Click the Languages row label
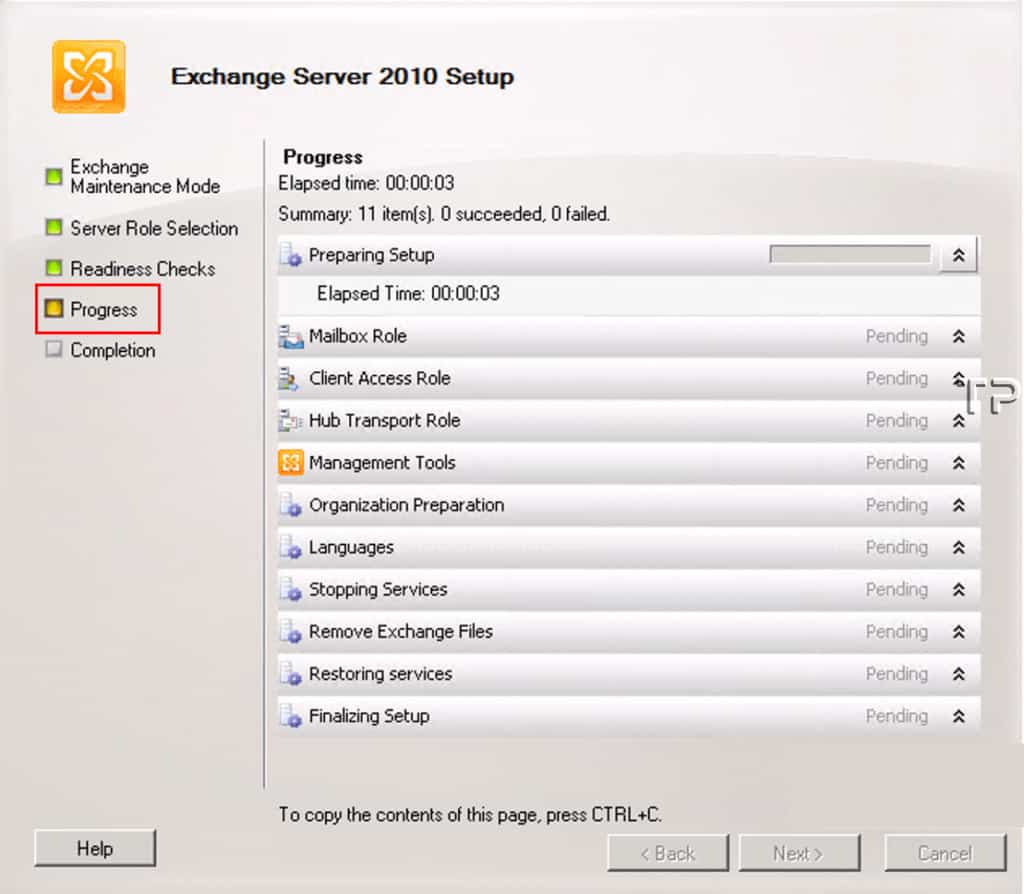1024x894 pixels. 351,548
